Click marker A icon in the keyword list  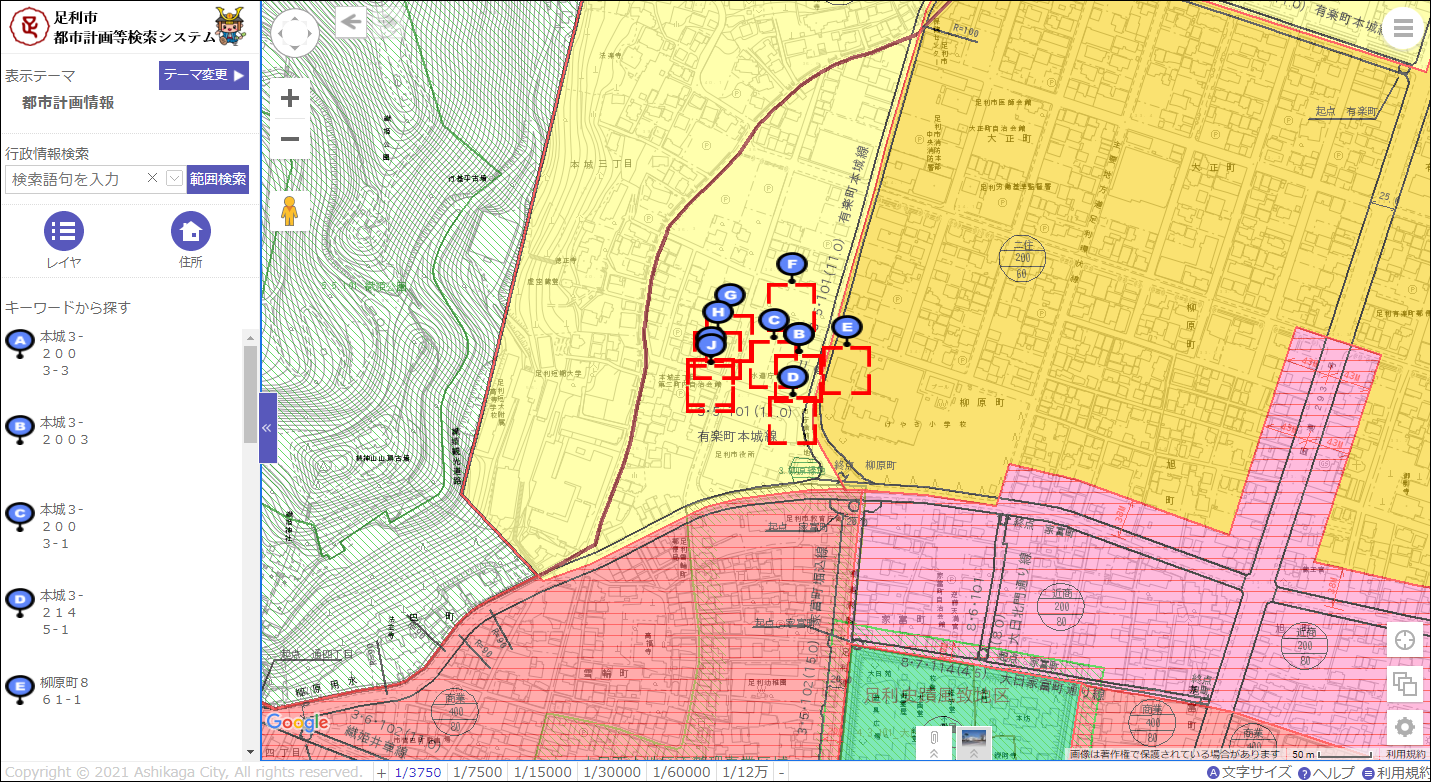[19, 343]
